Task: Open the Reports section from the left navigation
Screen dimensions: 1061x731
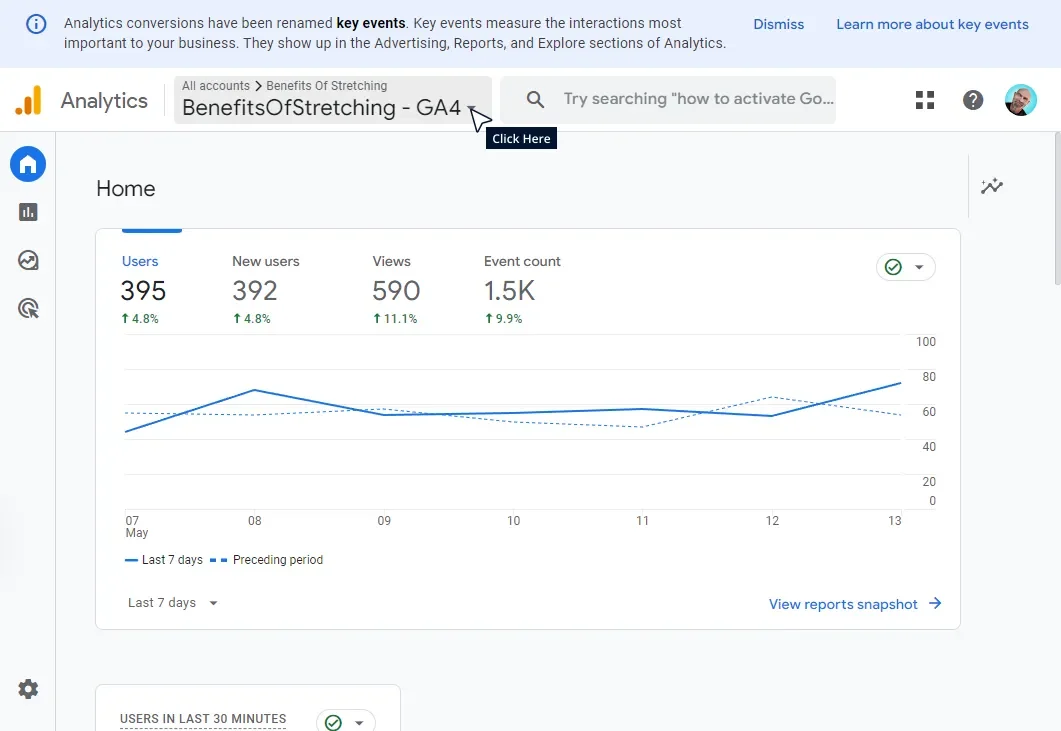Action: point(27,212)
